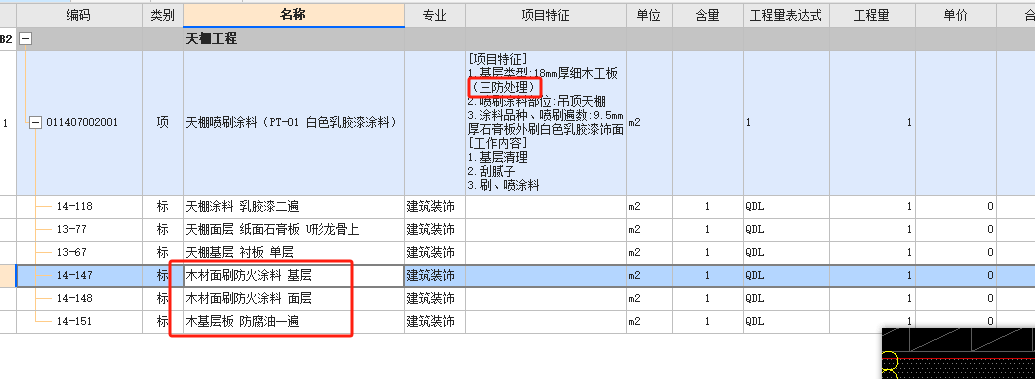Click the 名称 column header
The height and width of the screenshot is (379, 1035).
pos(294,16)
